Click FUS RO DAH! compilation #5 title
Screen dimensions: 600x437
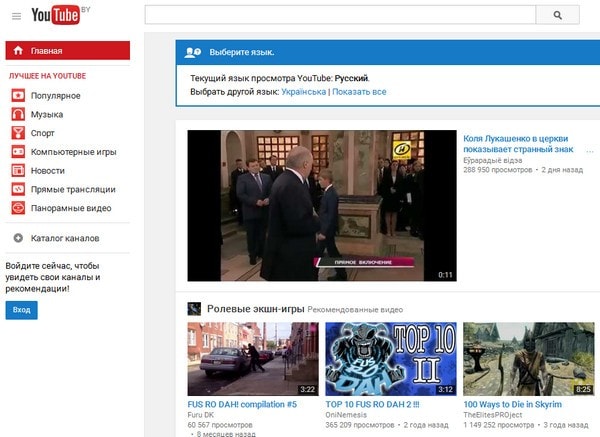pyautogui.click(x=242, y=404)
